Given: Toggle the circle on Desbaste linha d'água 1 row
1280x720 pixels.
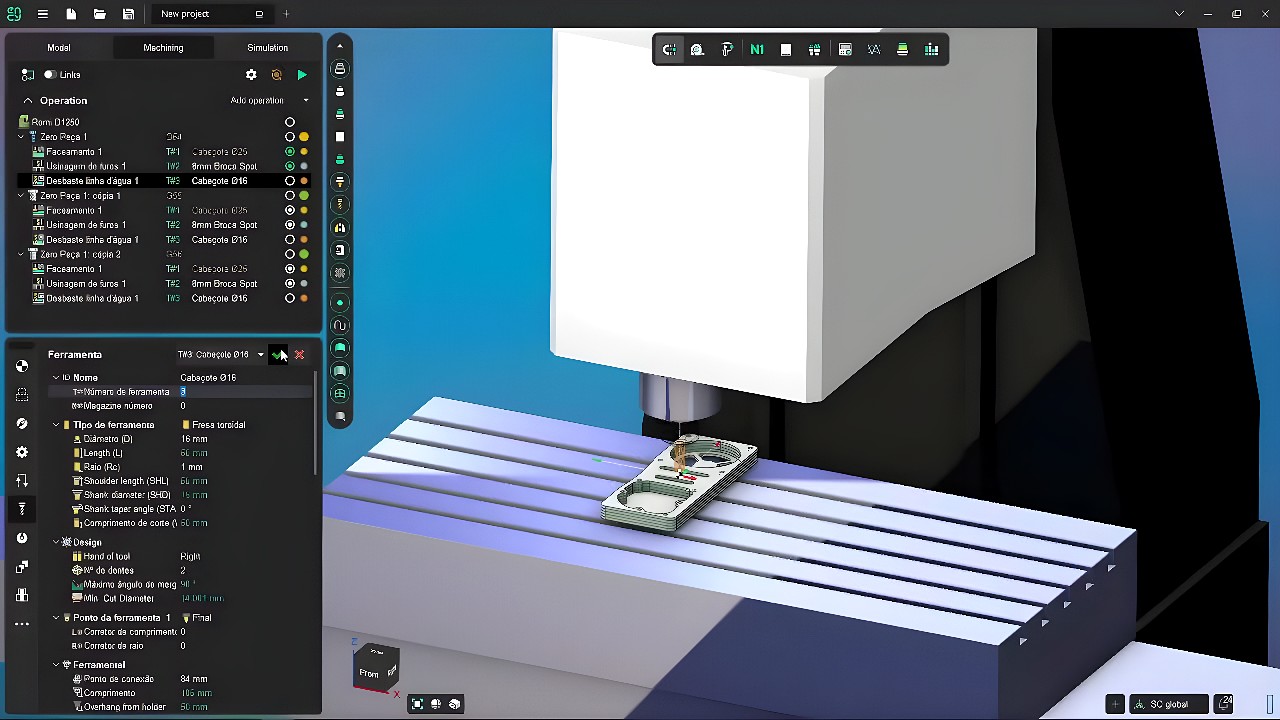Looking at the screenshot, I should coord(290,181).
